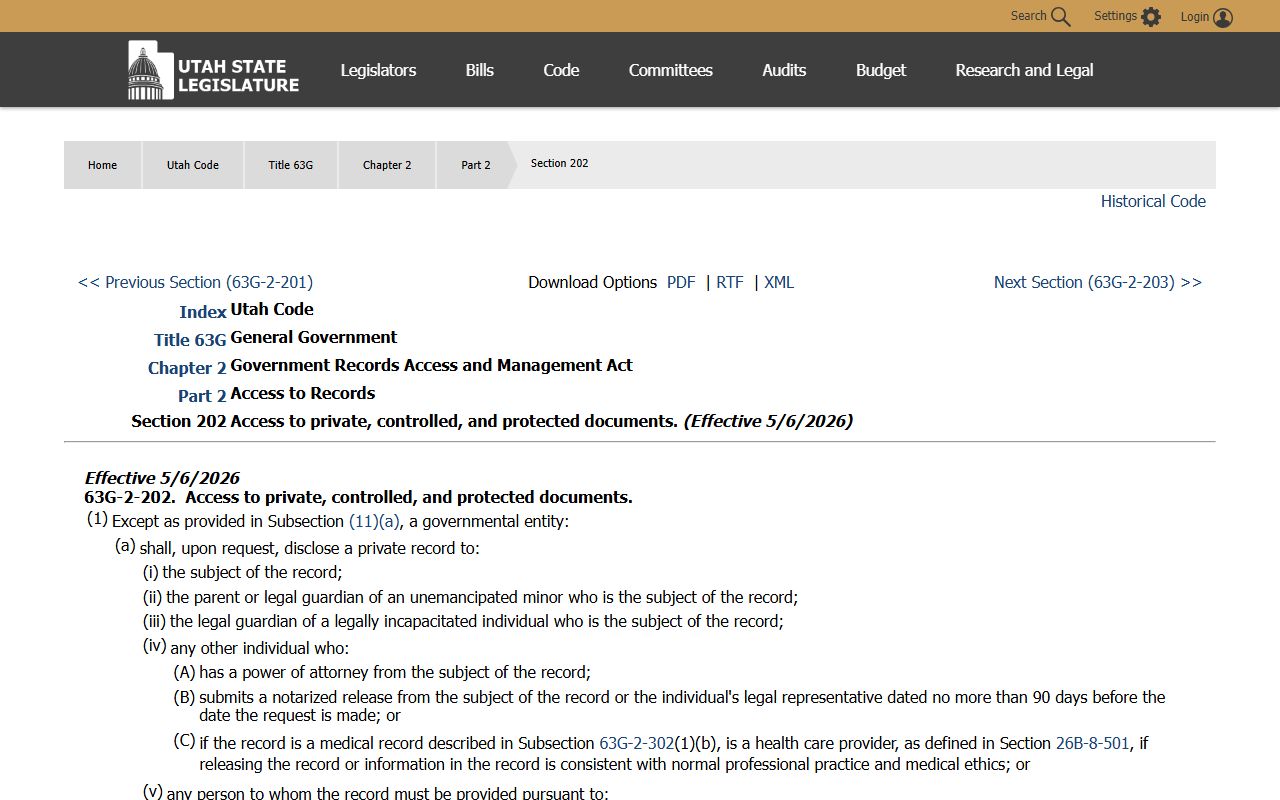Open the Legislators menu
Image resolution: width=1280 pixels, height=800 pixels.
378,70
